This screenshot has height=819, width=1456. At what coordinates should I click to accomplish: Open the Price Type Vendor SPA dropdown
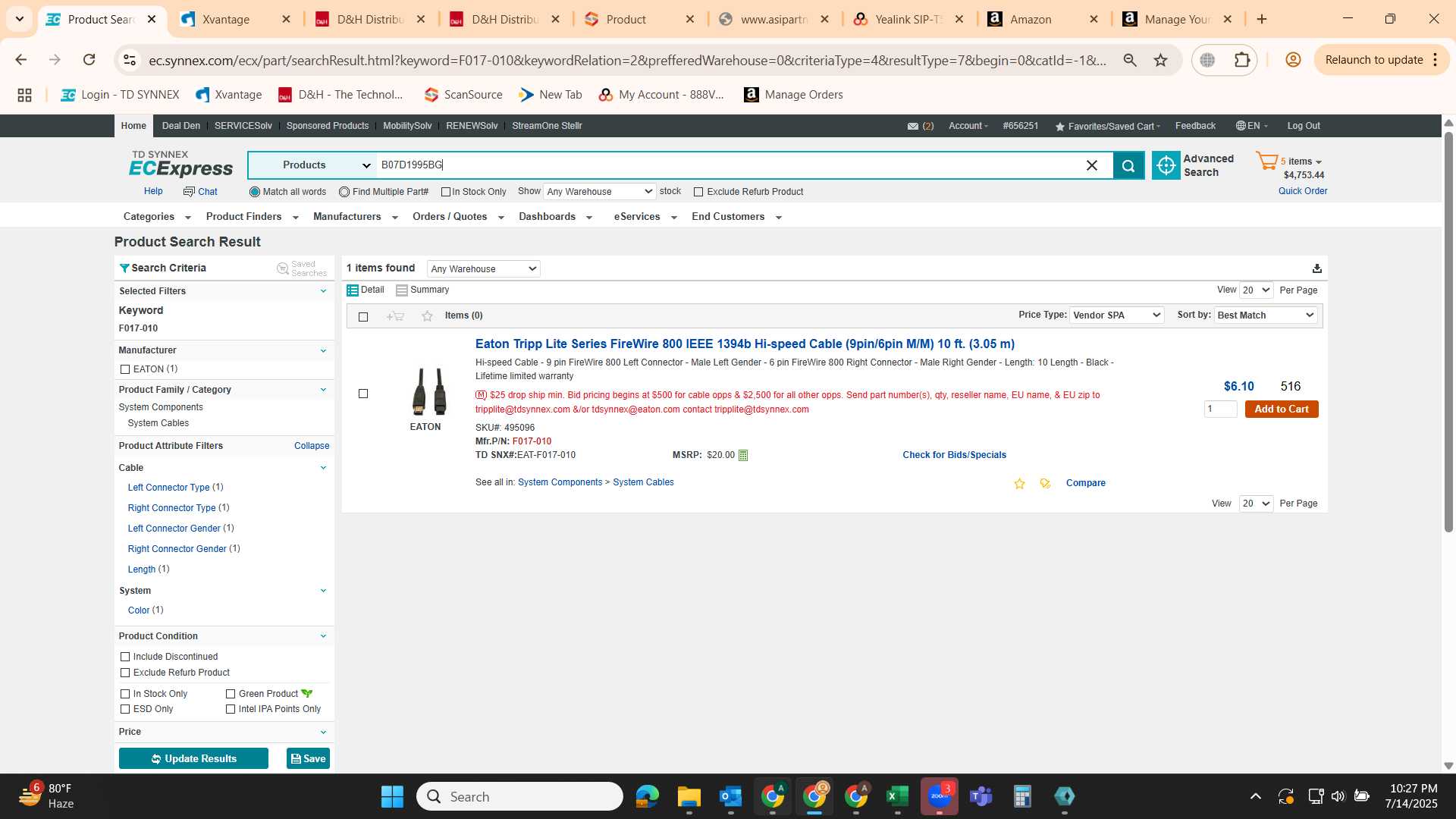1116,315
